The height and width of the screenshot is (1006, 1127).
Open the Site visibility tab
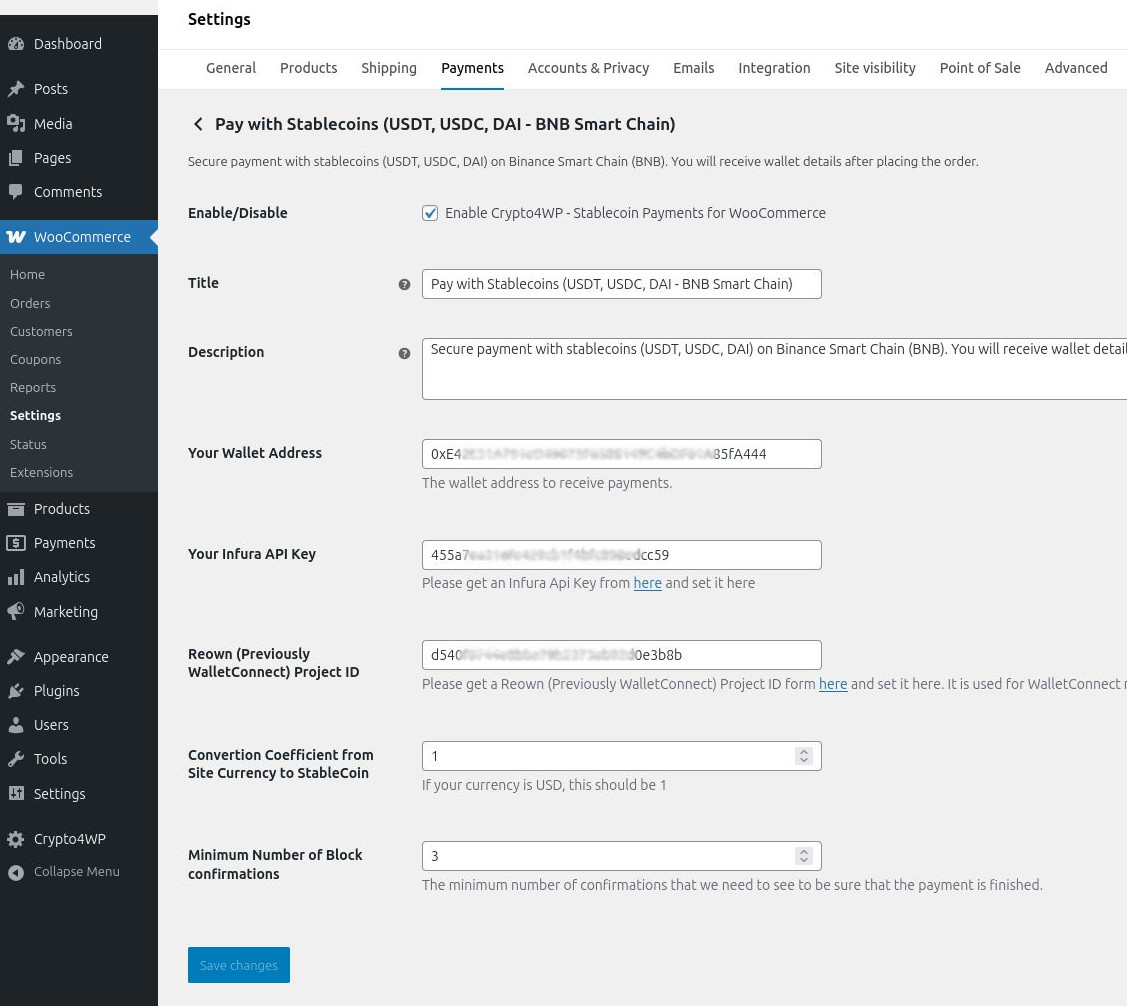click(x=875, y=68)
